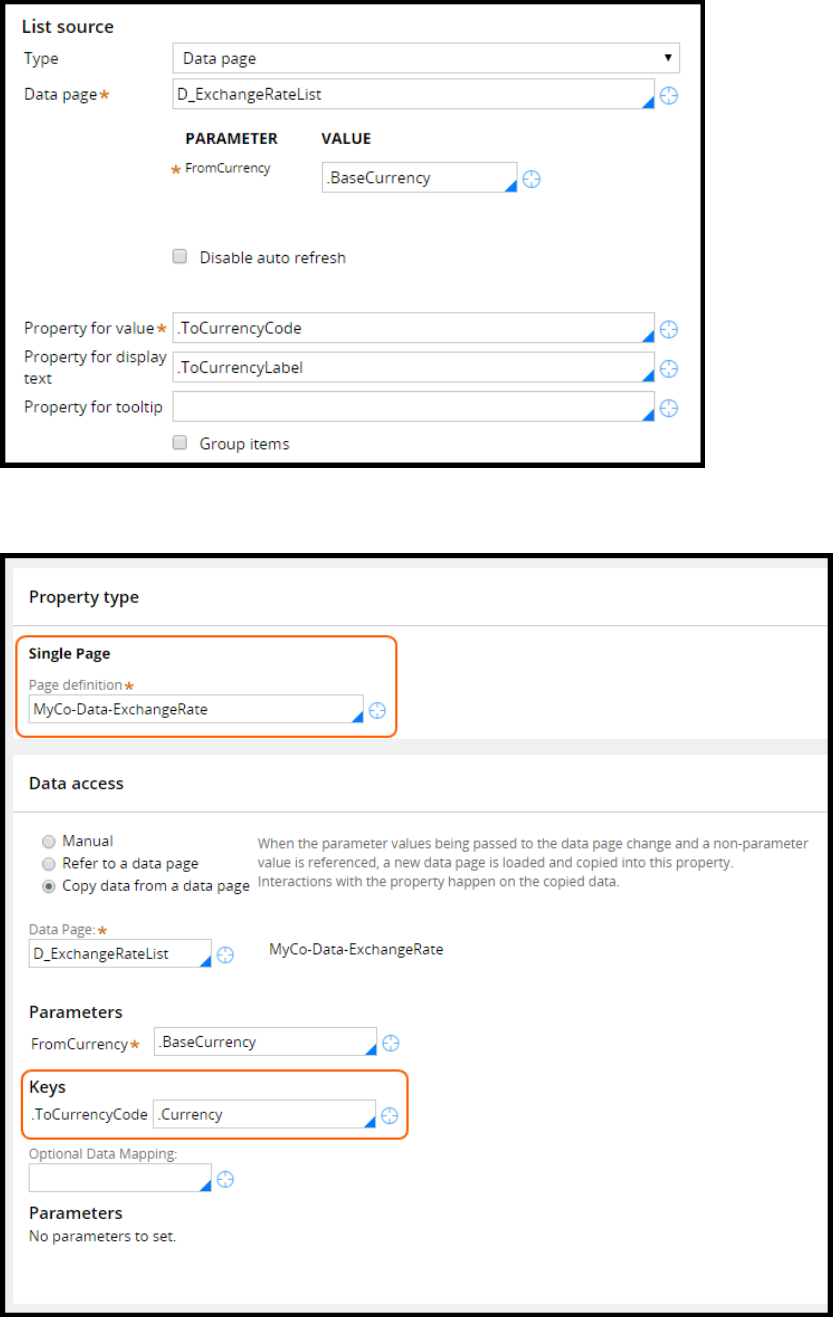Viewport: 833px width, 1317px height.
Task: Click target icon beside D_ExchangeRateList in List source
Action: 670,96
